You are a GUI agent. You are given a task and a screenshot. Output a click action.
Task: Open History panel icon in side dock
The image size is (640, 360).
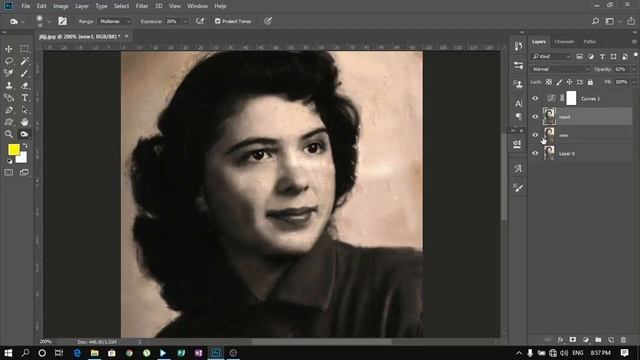(518, 46)
